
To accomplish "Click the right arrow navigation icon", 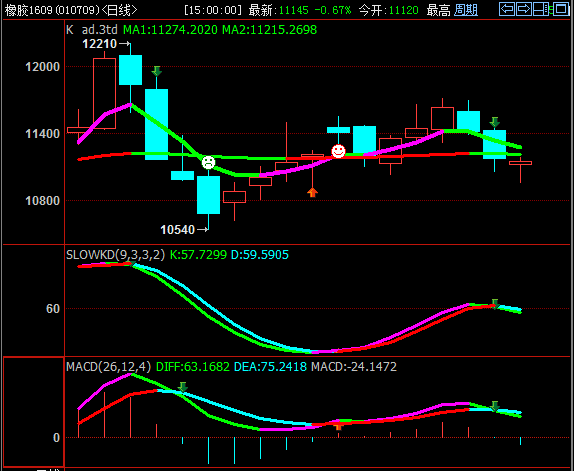I will [x=524, y=8].
